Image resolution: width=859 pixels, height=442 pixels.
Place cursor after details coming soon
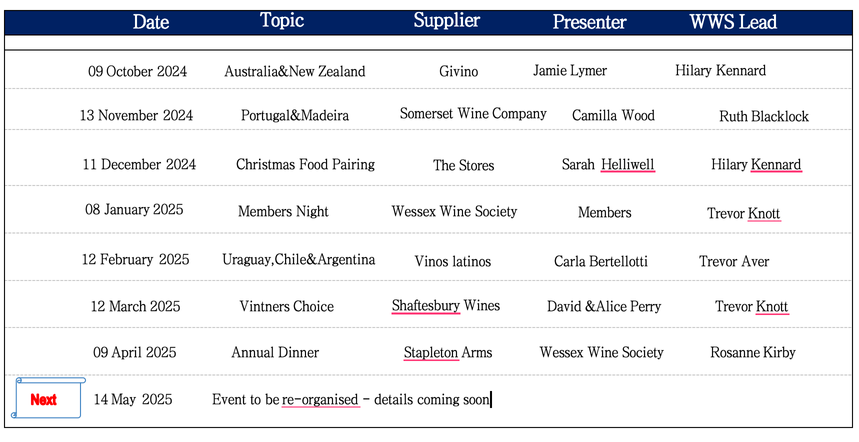491,400
